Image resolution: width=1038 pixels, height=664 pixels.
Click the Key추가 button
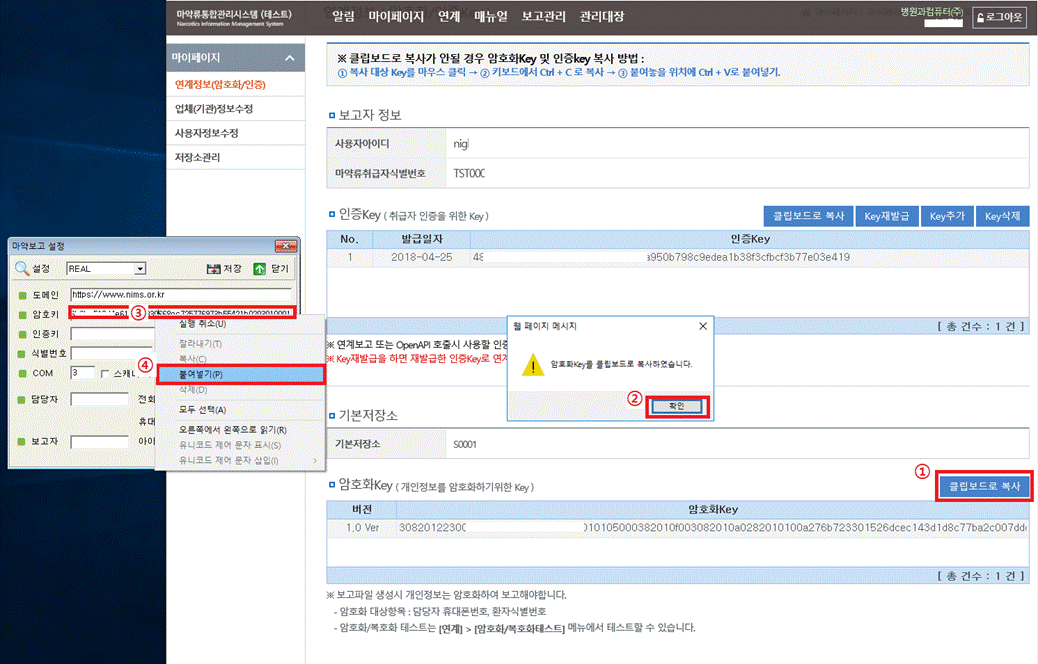coord(947,216)
